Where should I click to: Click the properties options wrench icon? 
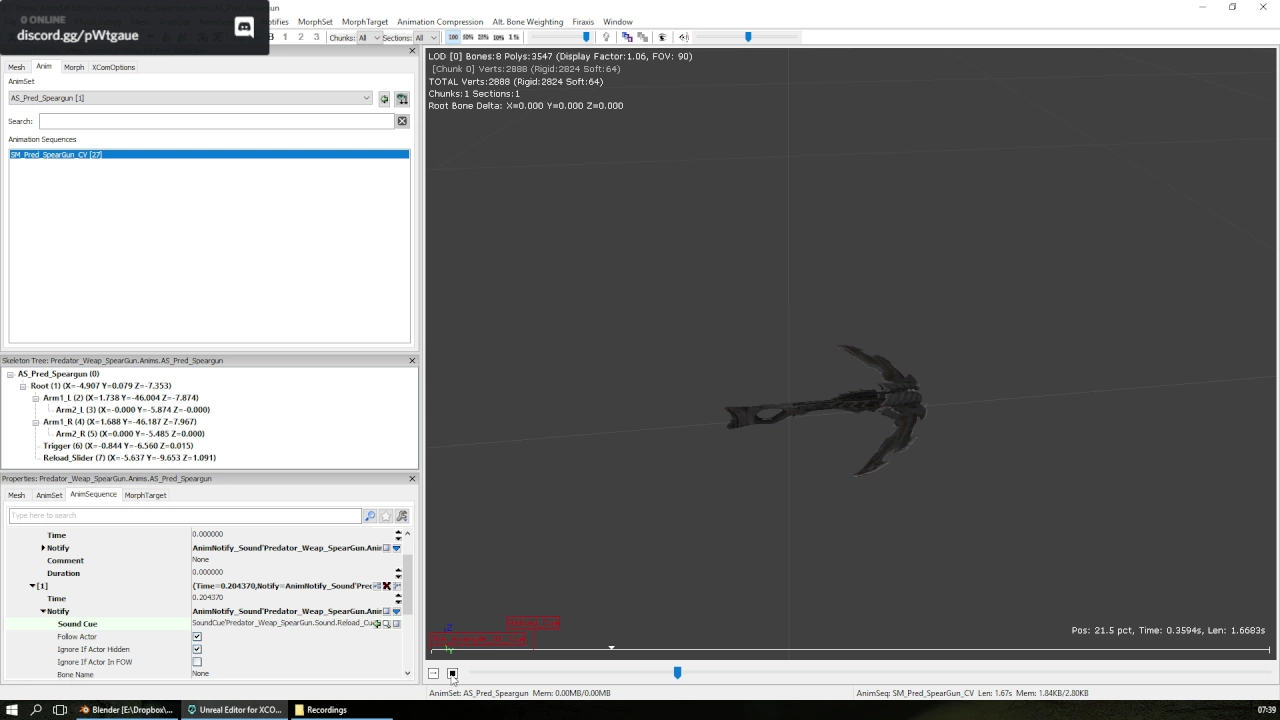(402, 516)
